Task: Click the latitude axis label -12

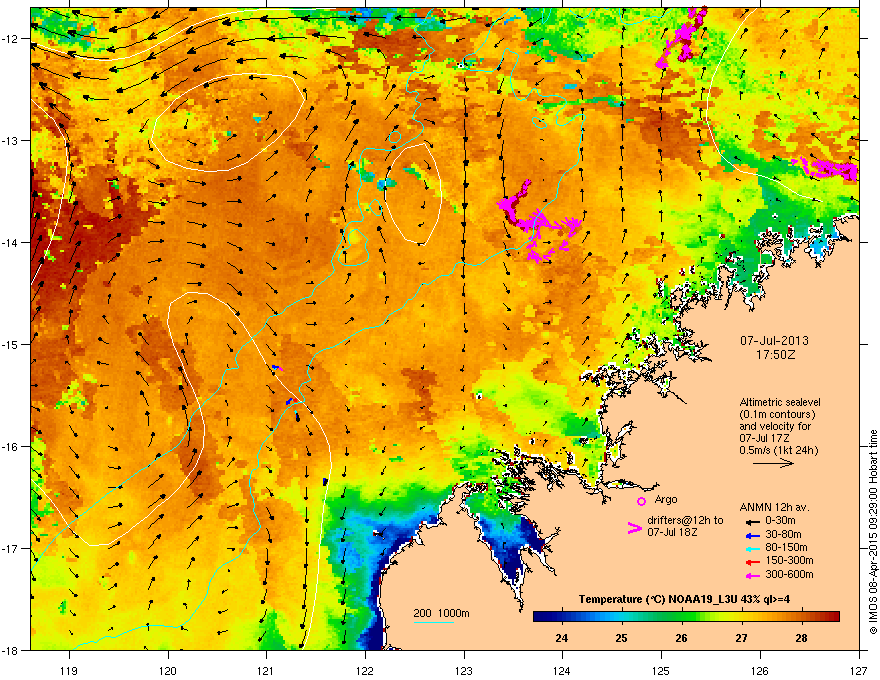Action: (x=10, y=39)
